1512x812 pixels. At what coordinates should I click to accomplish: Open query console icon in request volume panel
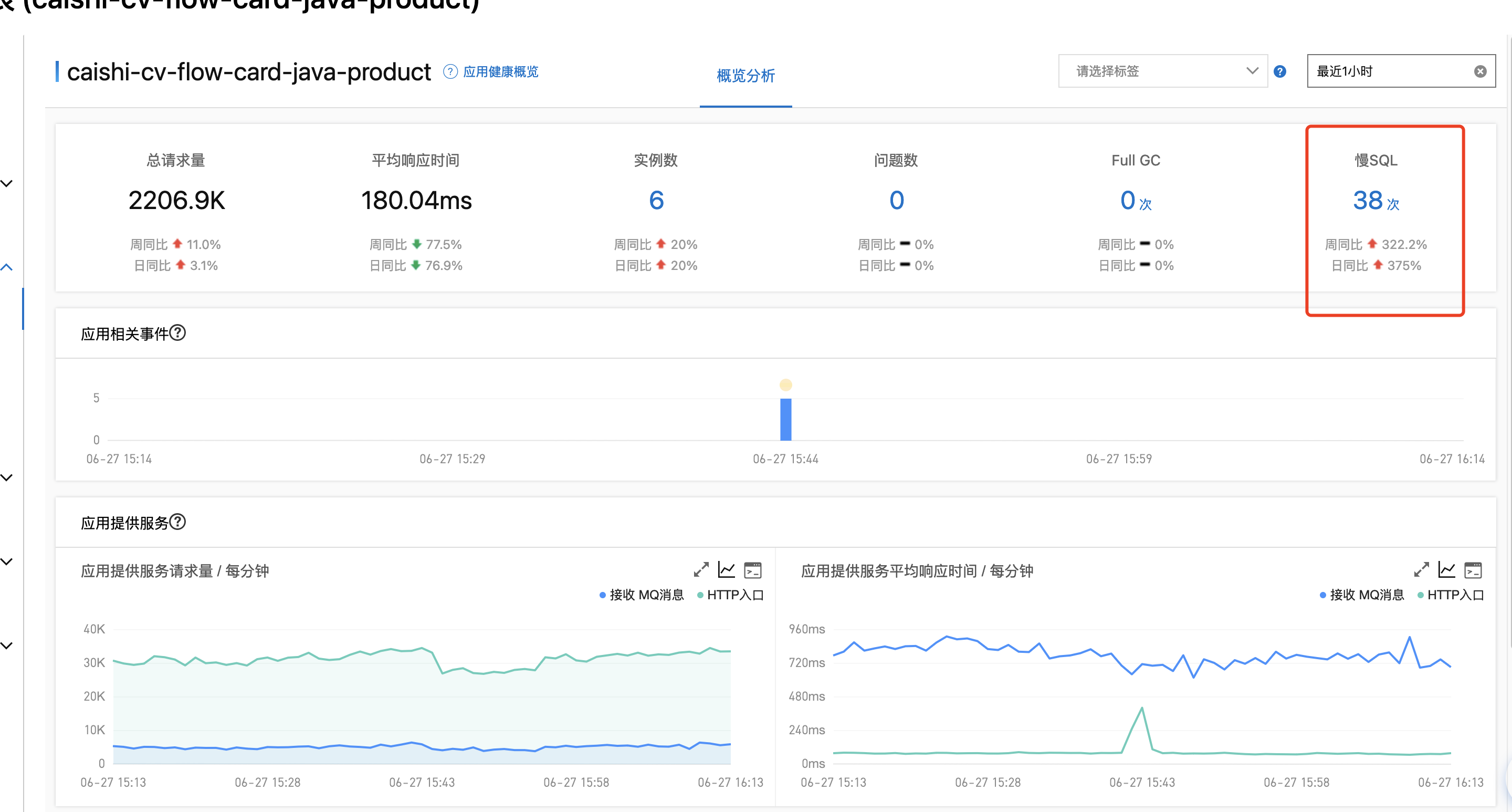click(x=752, y=569)
